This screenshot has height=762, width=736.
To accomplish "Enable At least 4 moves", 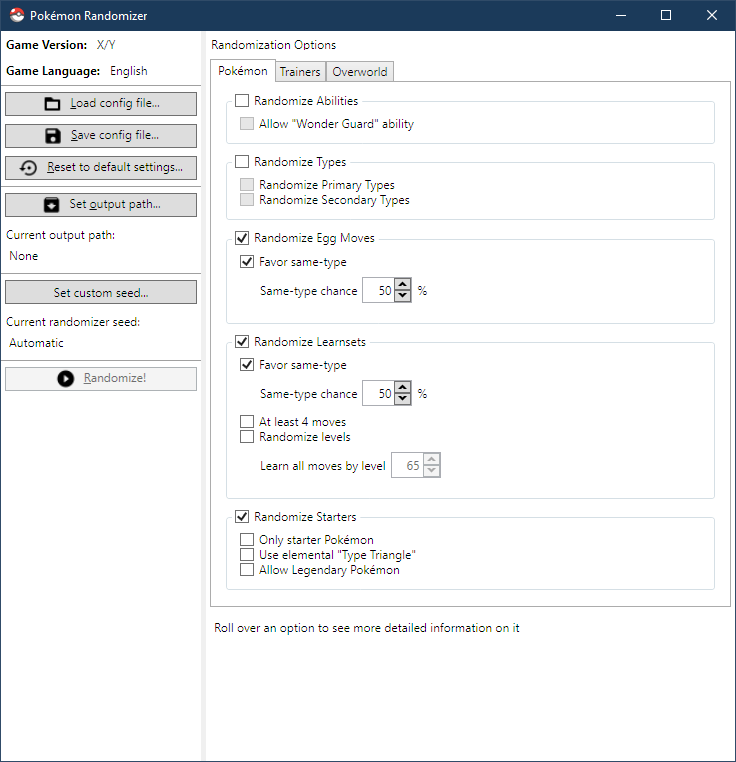I will click(x=247, y=421).
